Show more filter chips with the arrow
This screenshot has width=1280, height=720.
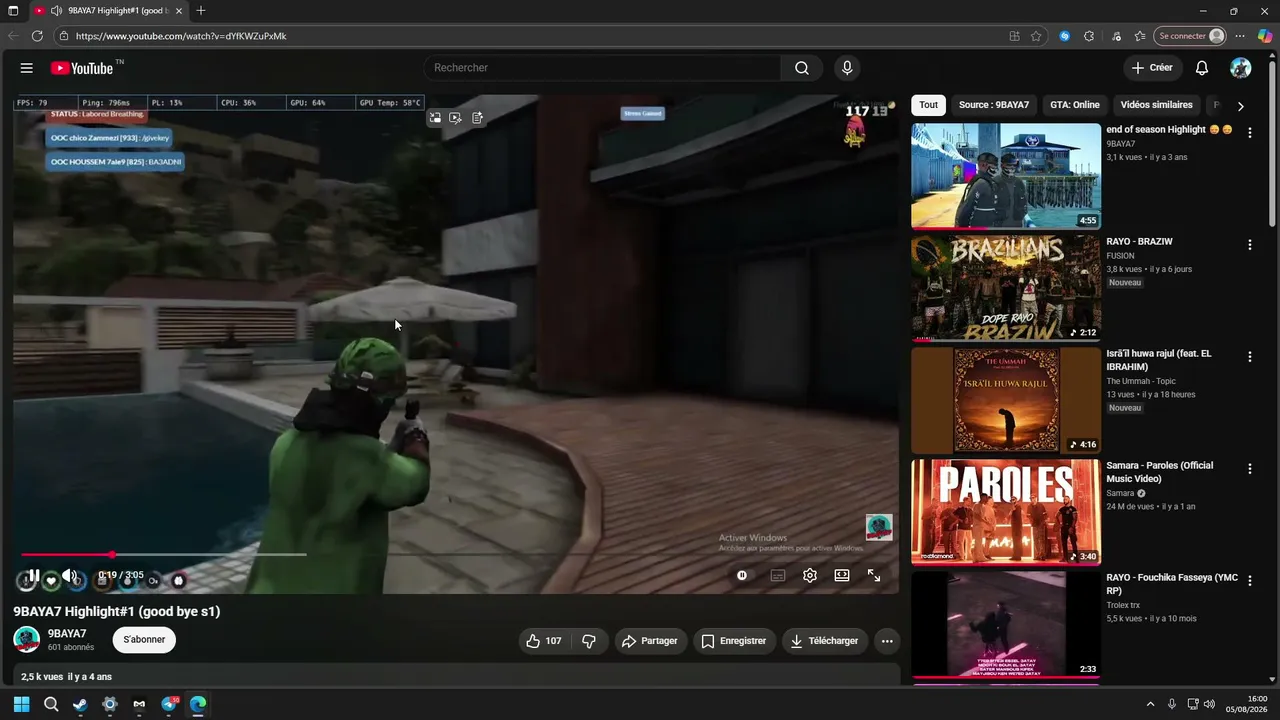[x=1240, y=106]
